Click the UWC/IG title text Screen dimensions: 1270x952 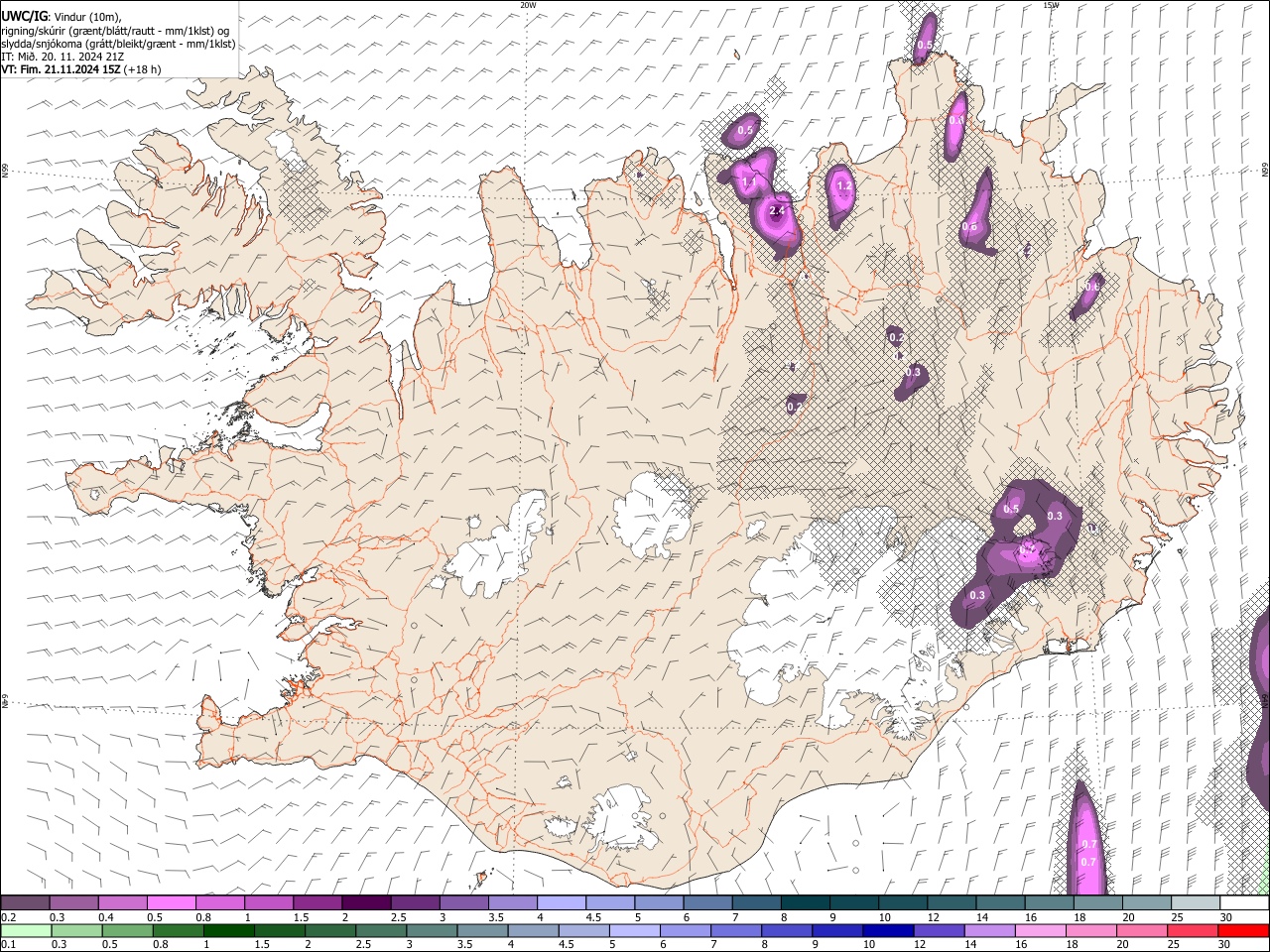(23, 17)
